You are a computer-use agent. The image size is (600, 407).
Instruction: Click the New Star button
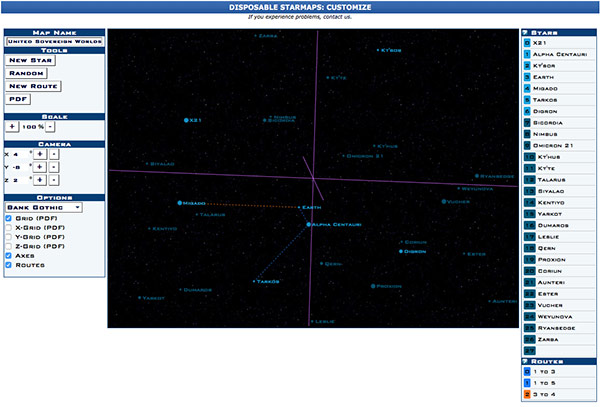click(30, 60)
